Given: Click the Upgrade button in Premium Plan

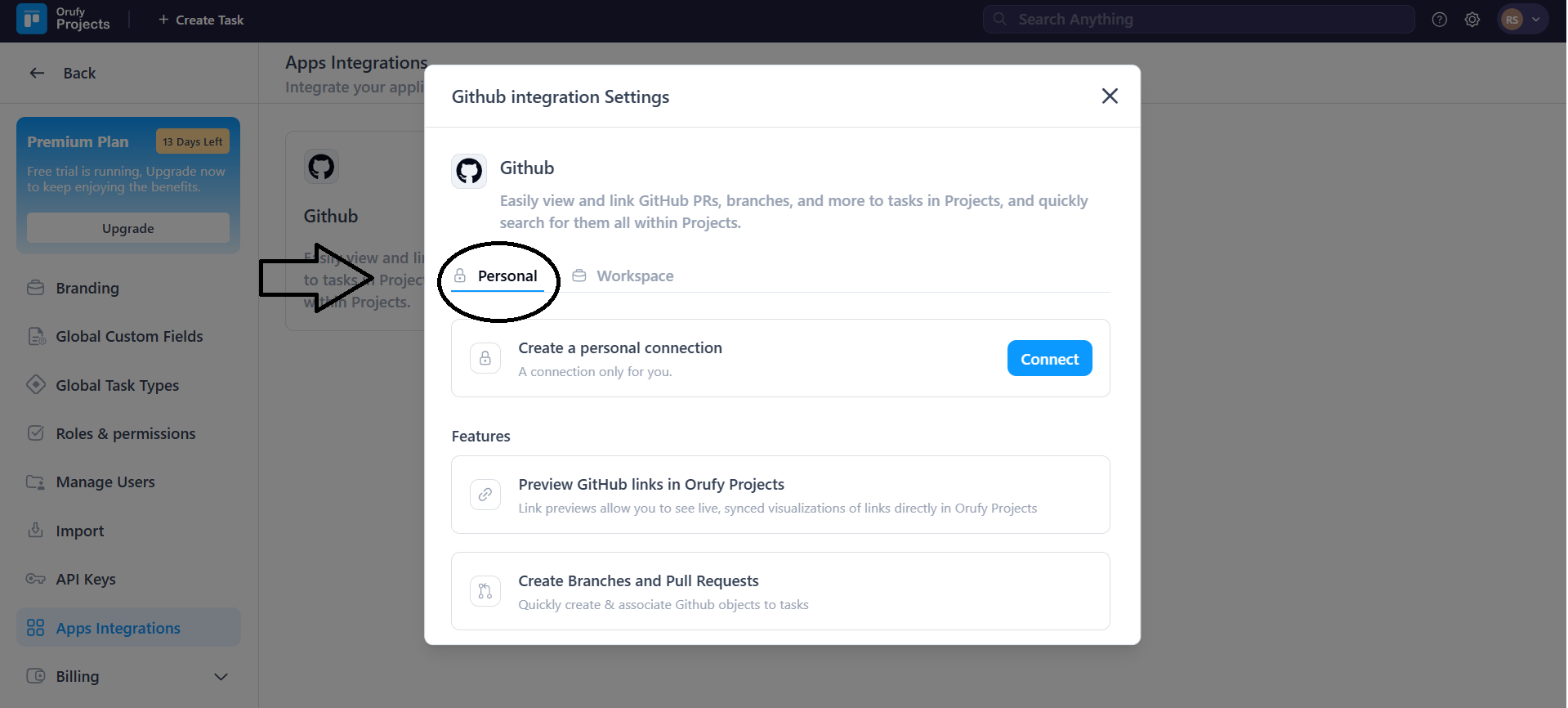Looking at the screenshot, I should click(x=128, y=228).
